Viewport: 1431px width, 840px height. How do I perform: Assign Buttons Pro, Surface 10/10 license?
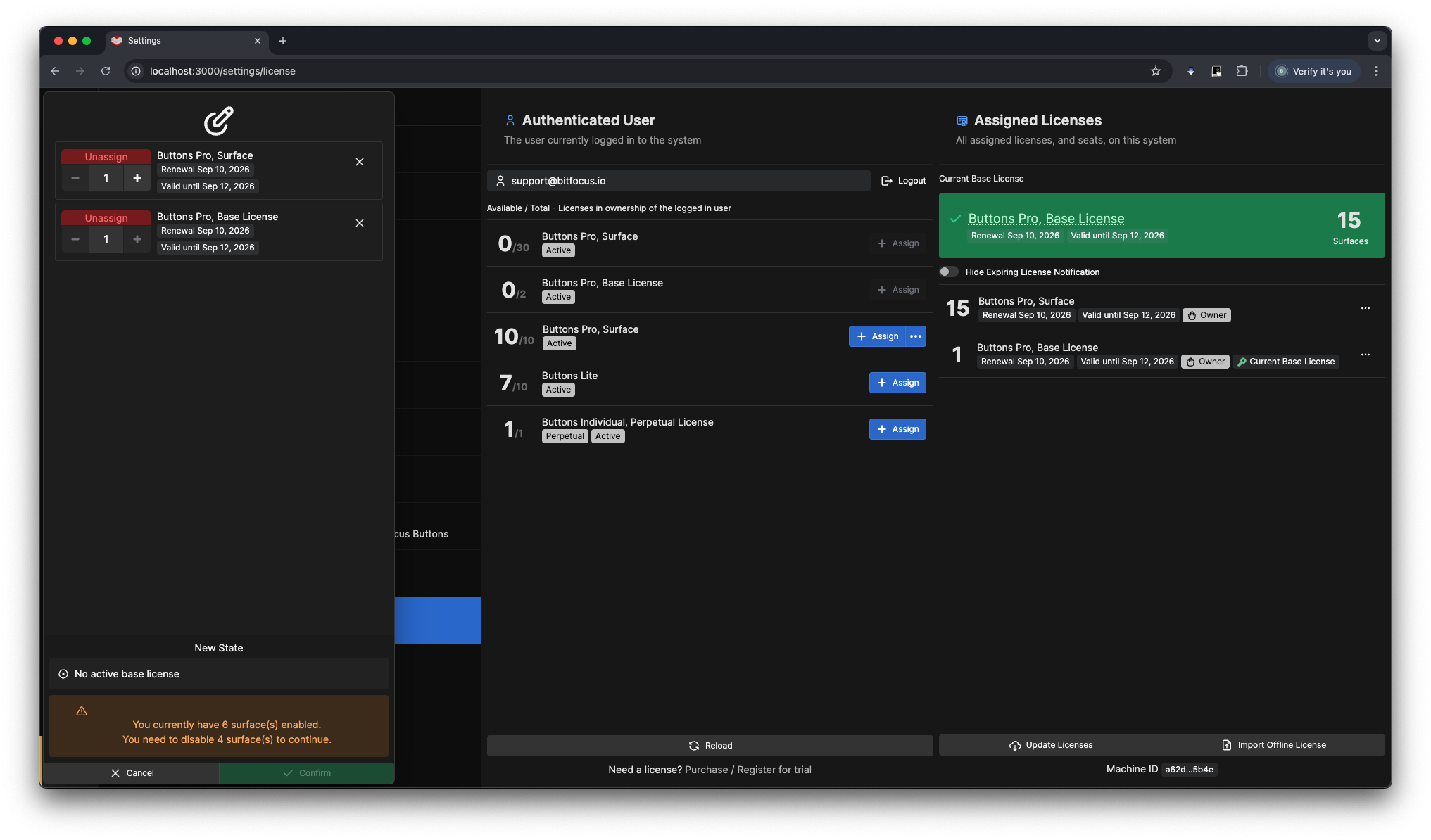coord(877,336)
